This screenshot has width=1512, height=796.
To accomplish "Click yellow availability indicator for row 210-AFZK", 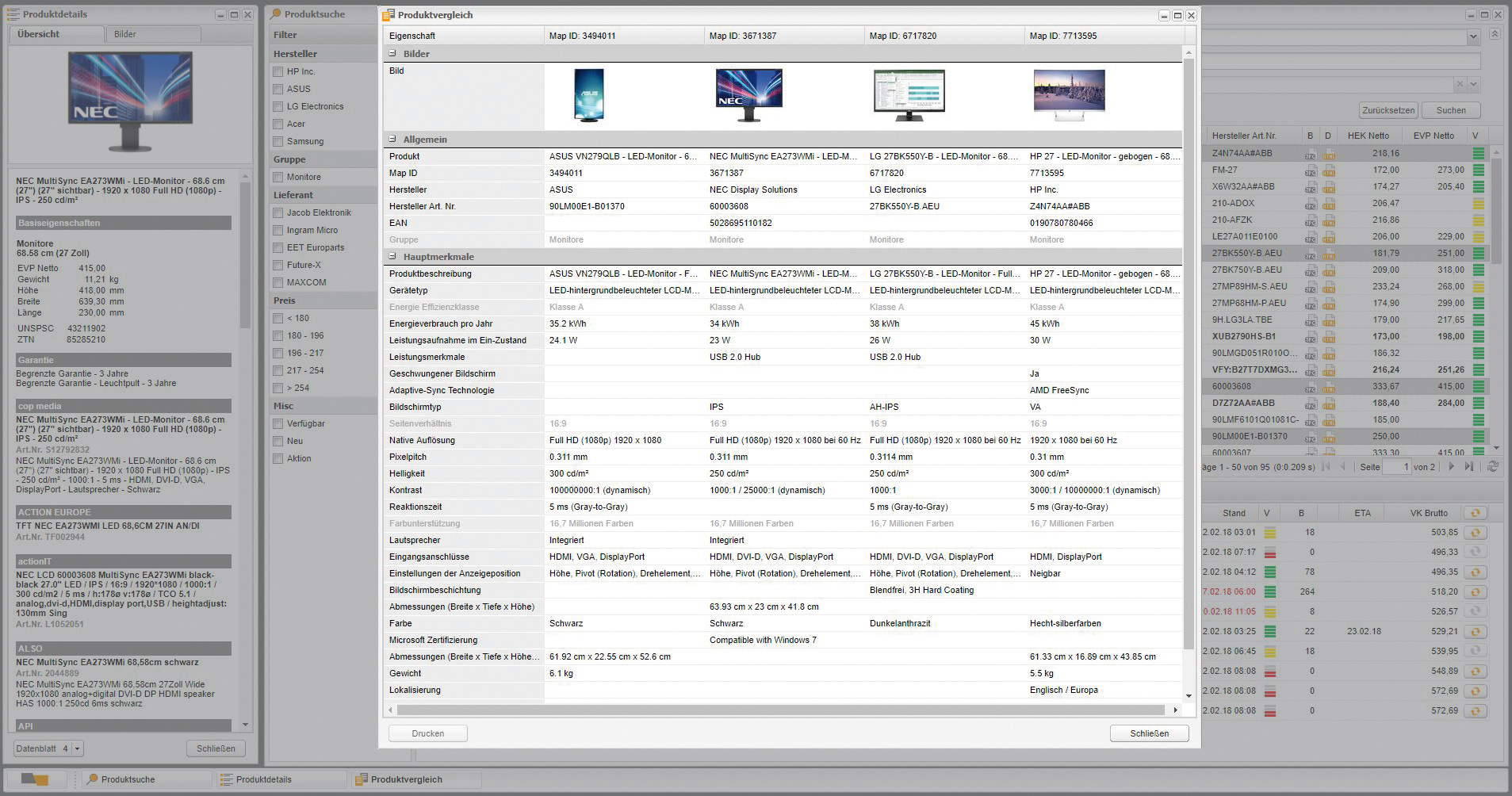I will tap(1478, 220).
